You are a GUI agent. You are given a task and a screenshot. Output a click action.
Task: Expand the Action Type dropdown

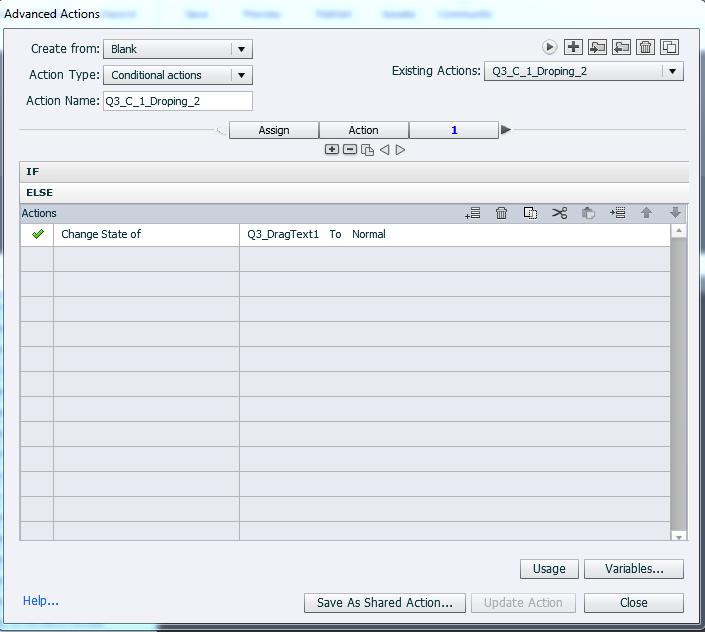pos(240,75)
